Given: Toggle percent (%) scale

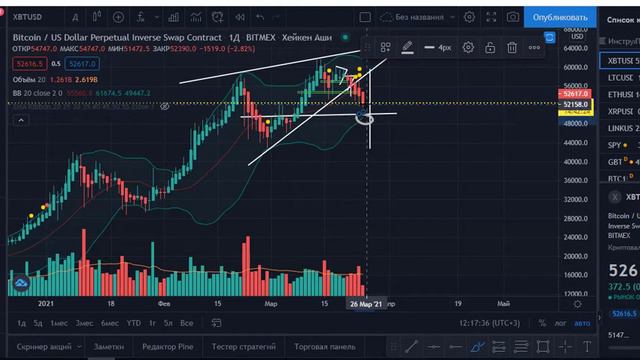Looking at the screenshot, I should 542,323.
